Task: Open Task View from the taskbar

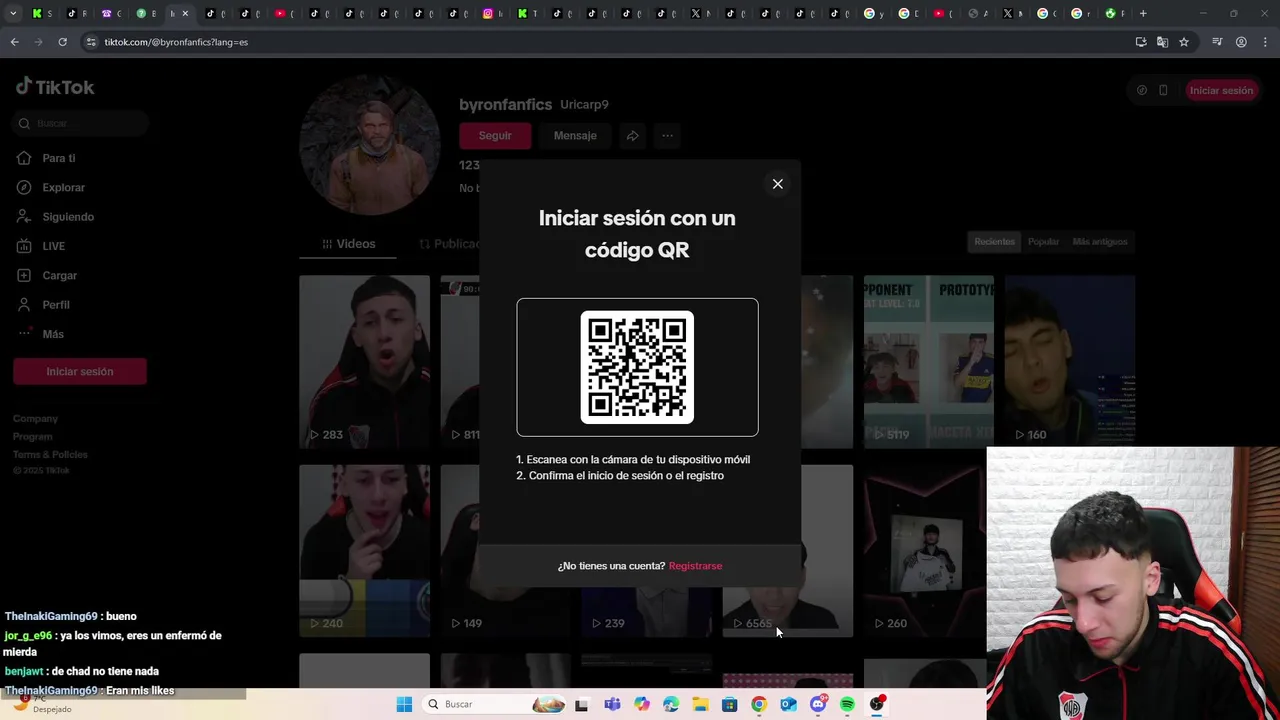Action: (x=581, y=704)
